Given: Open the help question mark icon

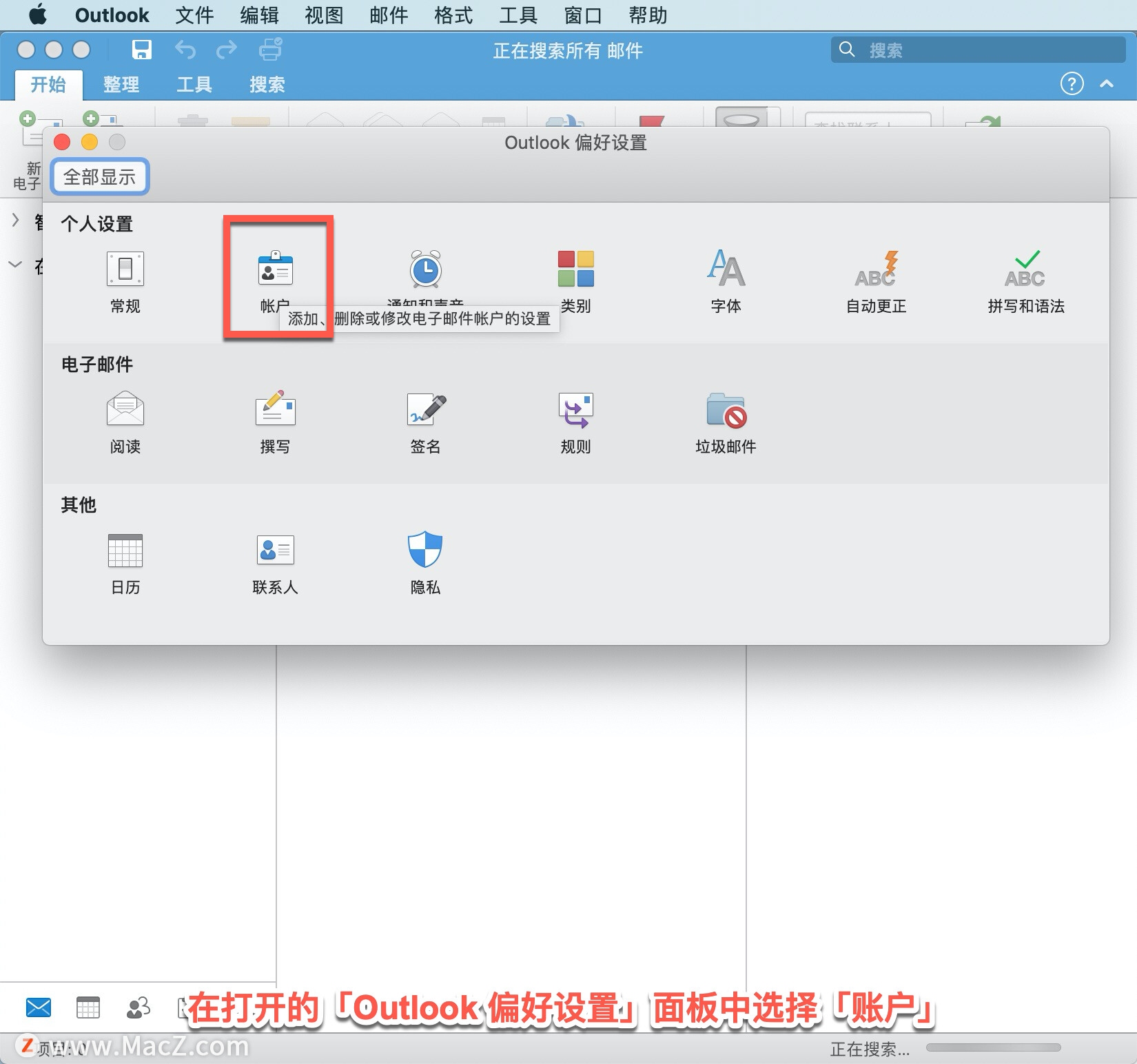Looking at the screenshot, I should click(1072, 84).
